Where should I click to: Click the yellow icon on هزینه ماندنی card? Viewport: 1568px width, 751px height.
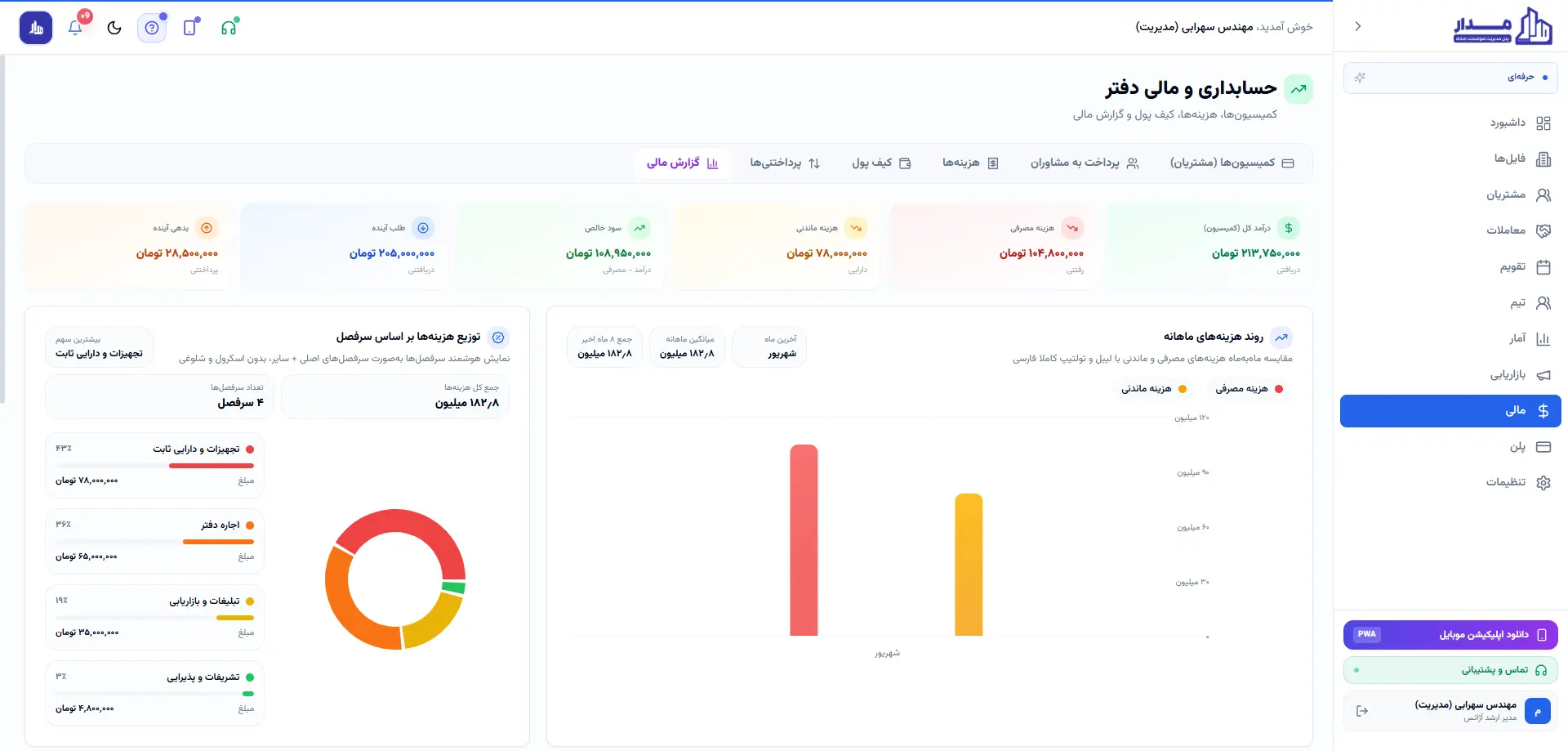point(856,228)
